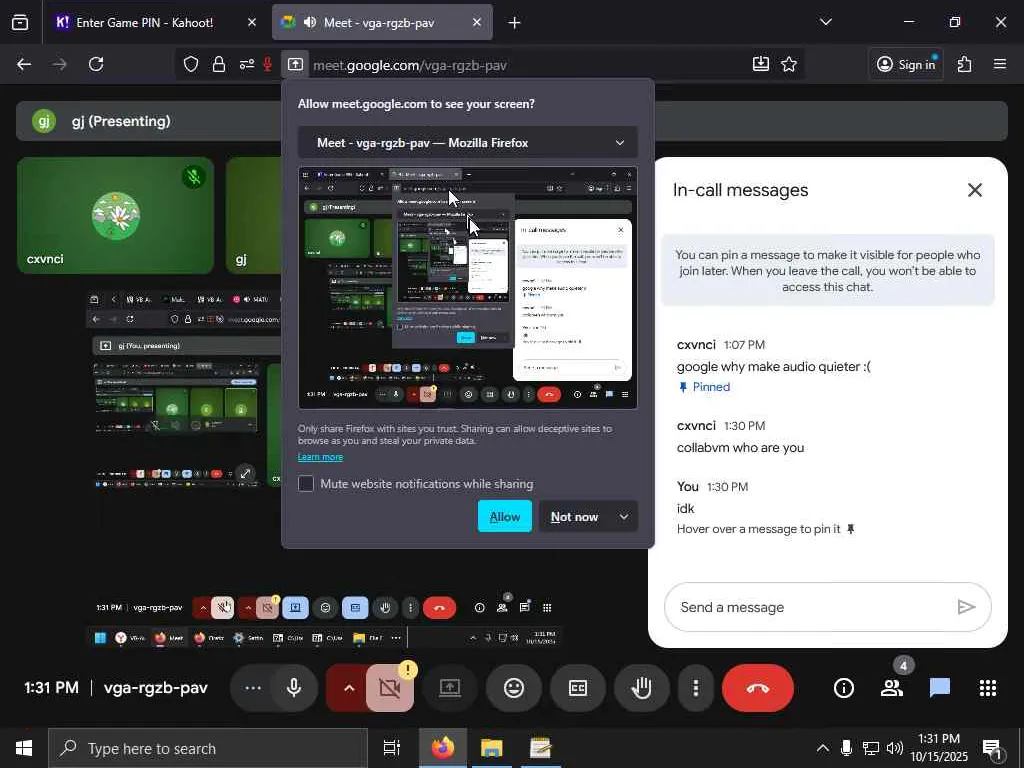Click the Type here to search box
The height and width of the screenshot is (768, 1024).
point(208,748)
